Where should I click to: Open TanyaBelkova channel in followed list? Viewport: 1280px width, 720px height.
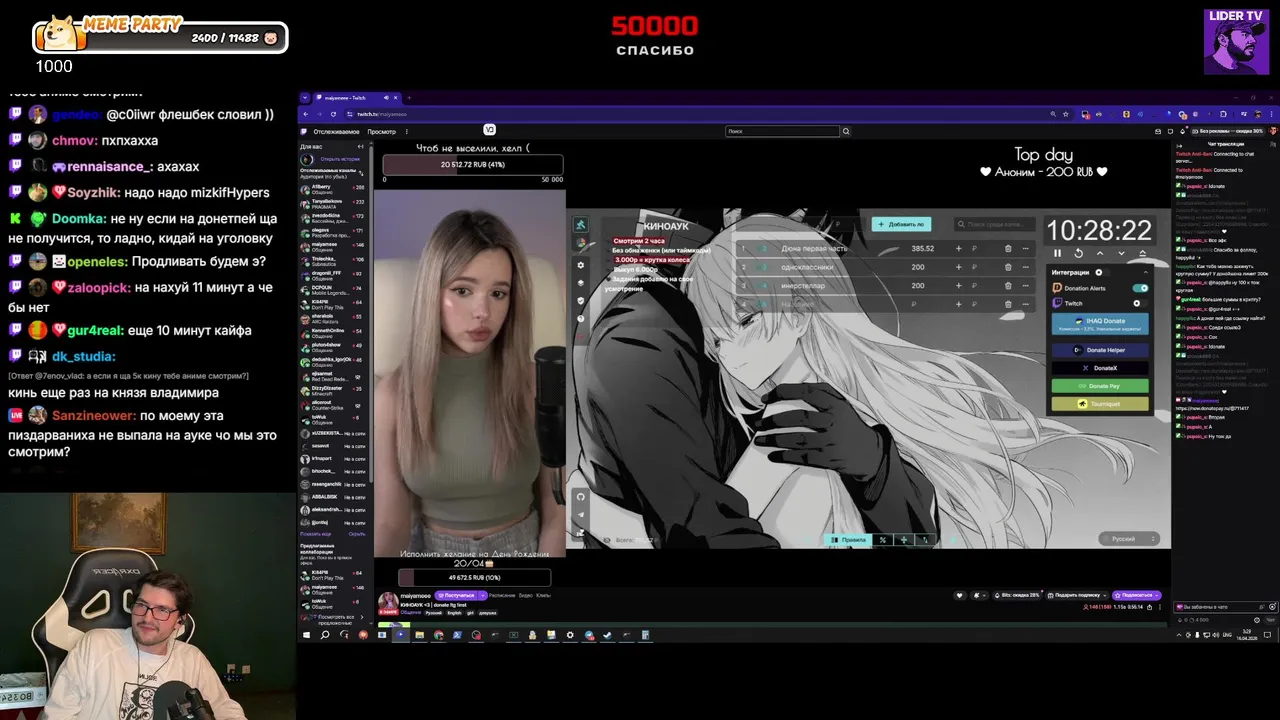click(x=333, y=204)
